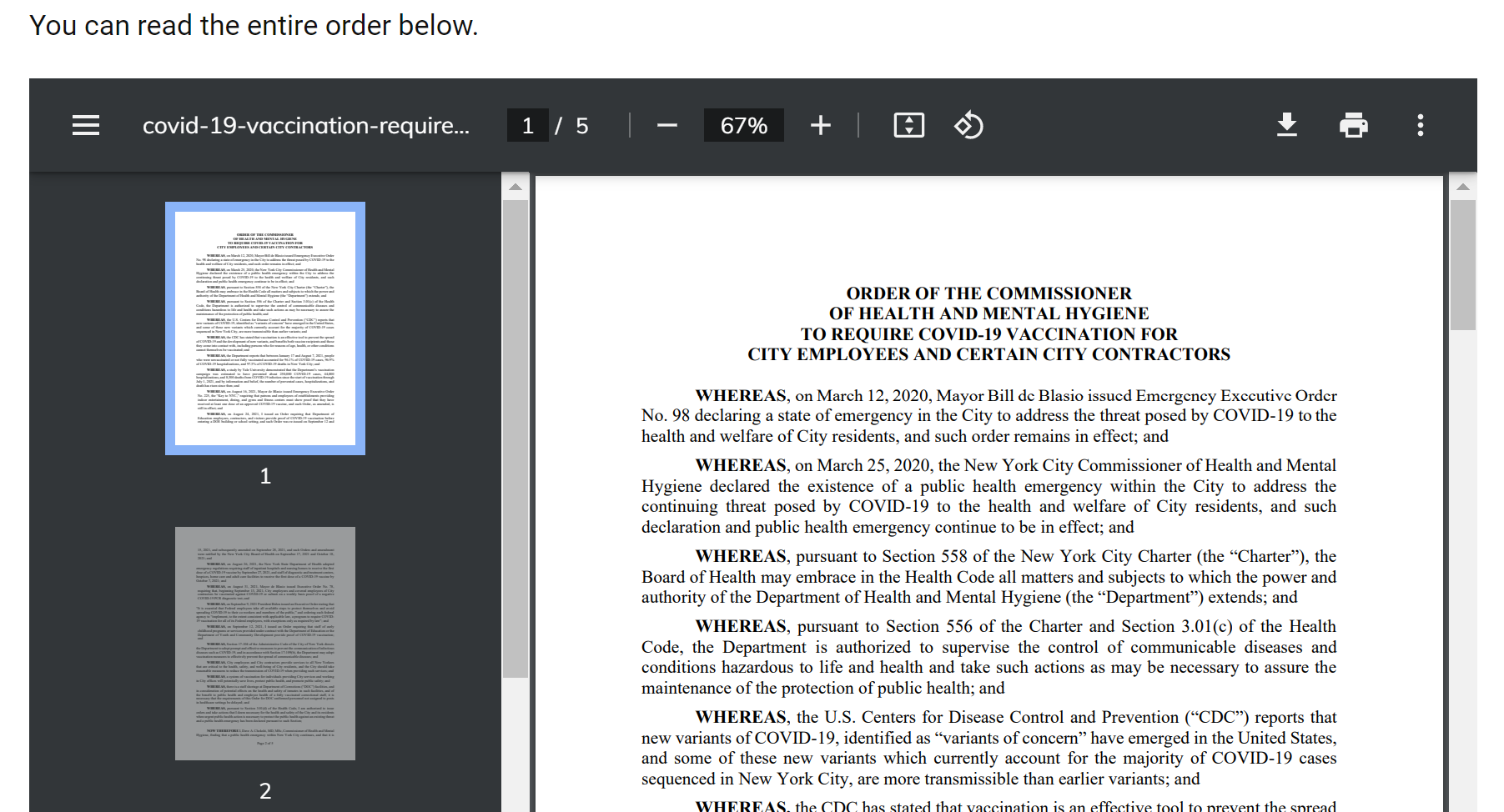Rotate the document counterclockwise
Image resolution: width=1504 pixels, height=812 pixels.
968,125
